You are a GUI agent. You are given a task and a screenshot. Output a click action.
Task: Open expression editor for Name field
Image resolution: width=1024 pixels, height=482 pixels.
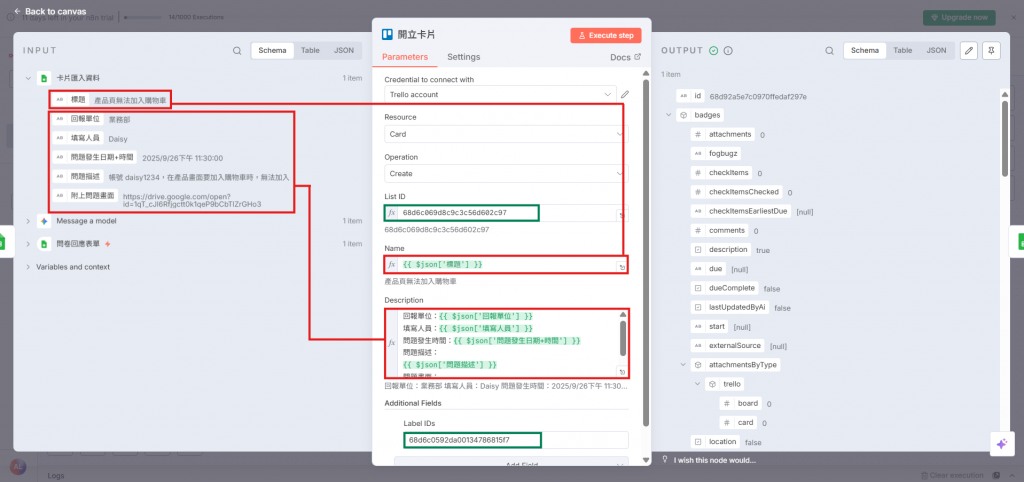(622, 268)
